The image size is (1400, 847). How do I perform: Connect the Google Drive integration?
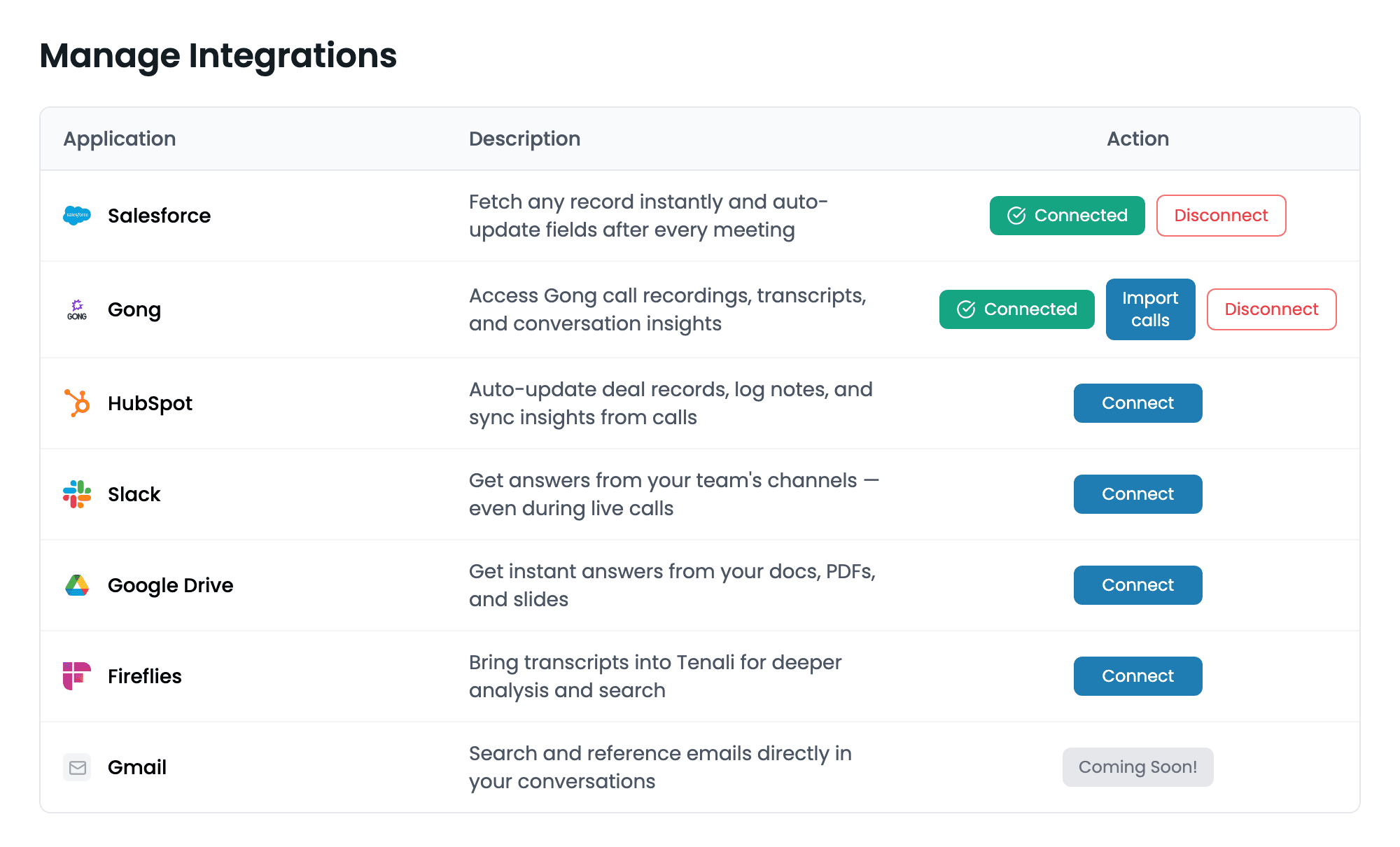(1138, 585)
